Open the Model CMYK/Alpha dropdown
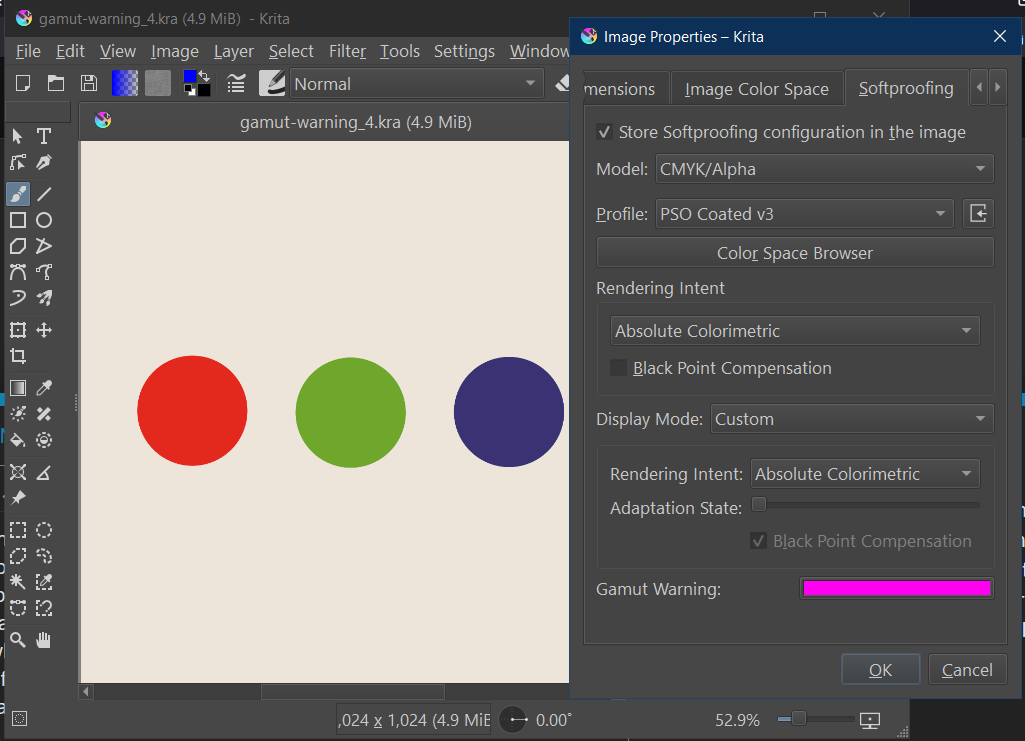1025x741 pixels. [824, 169]
